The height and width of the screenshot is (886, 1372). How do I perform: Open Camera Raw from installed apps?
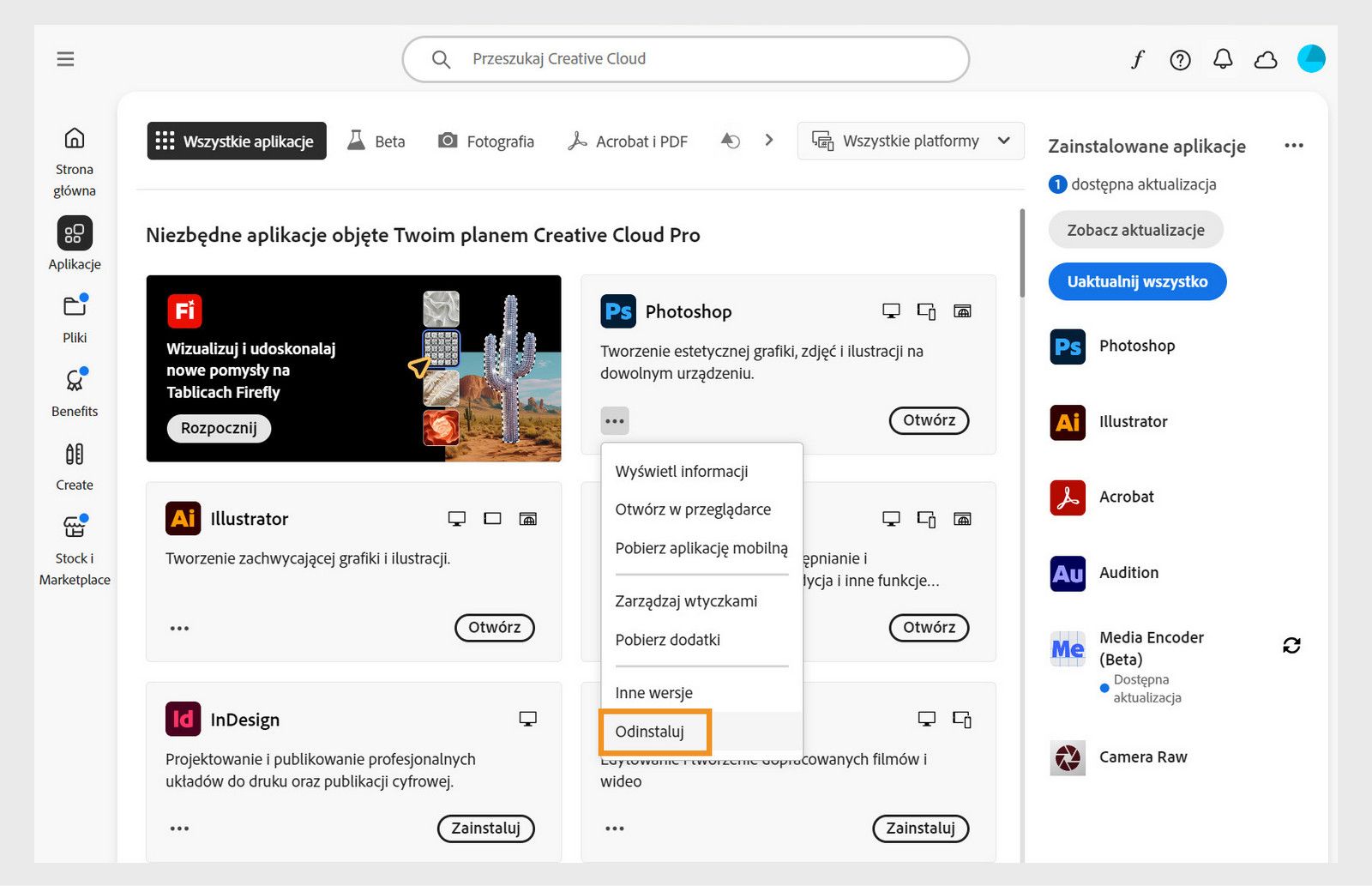point(1143,757)
